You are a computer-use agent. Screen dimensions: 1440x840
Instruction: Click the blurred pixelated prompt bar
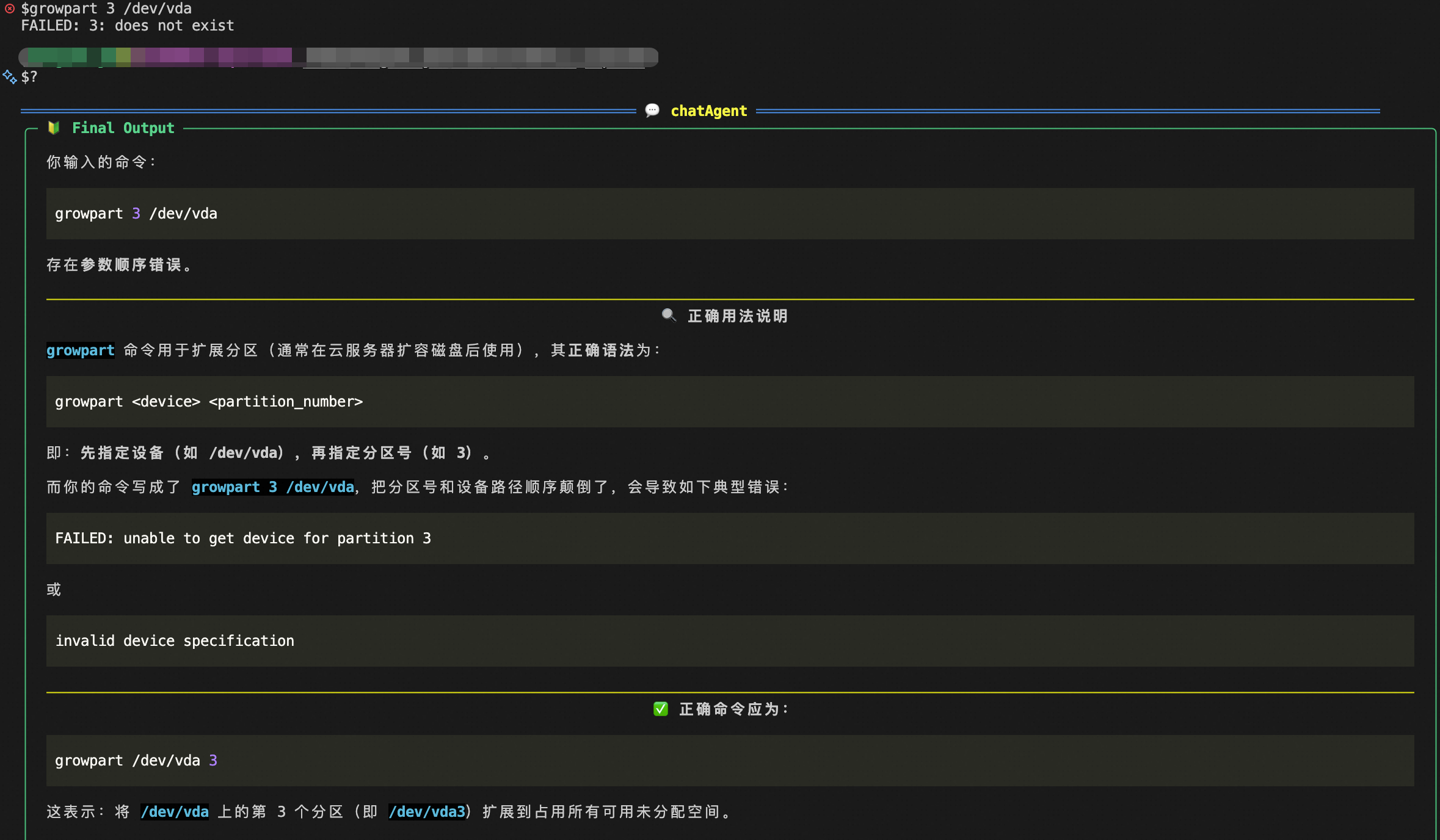(x=338, y=57)
